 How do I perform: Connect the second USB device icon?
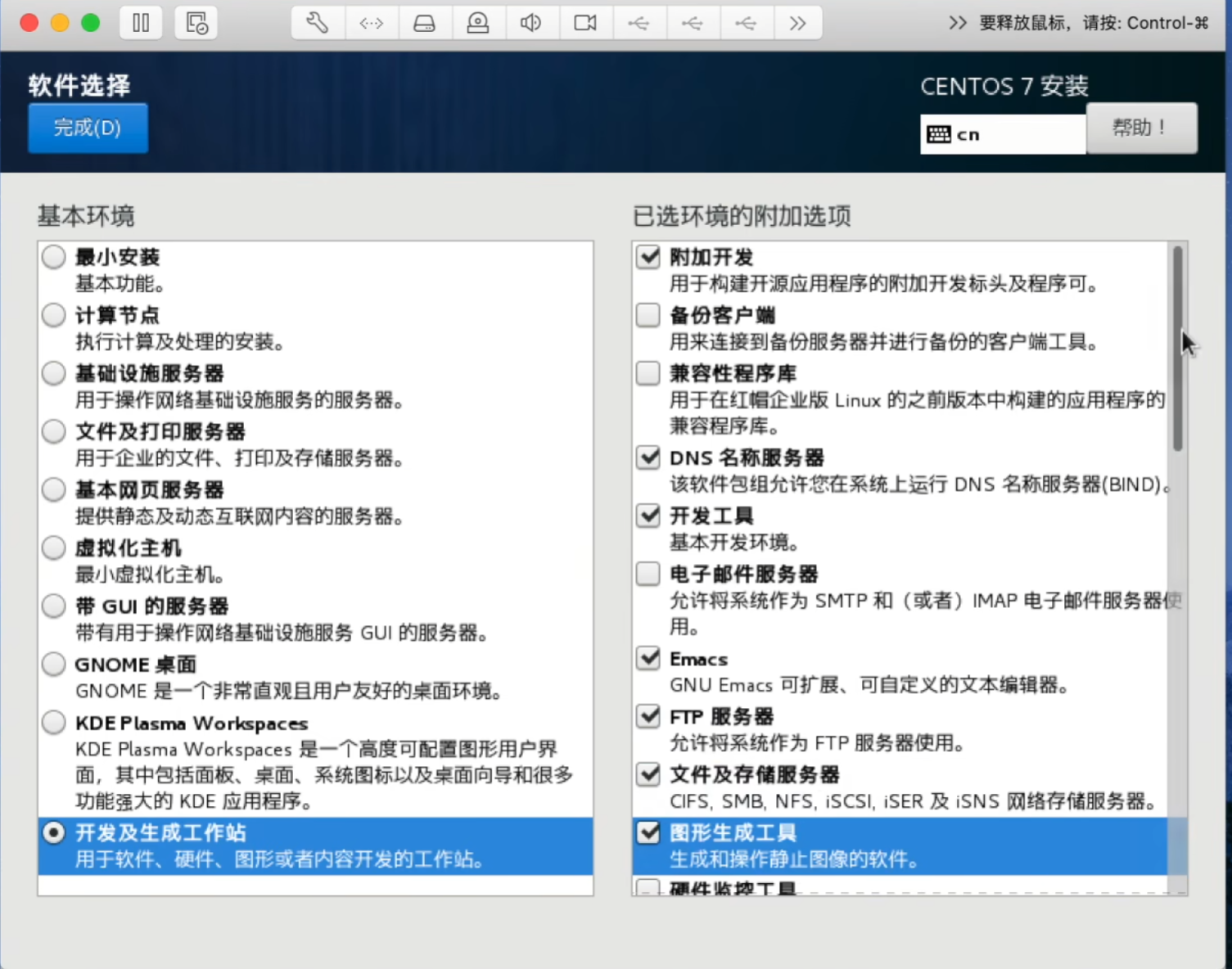coord(693,23)
